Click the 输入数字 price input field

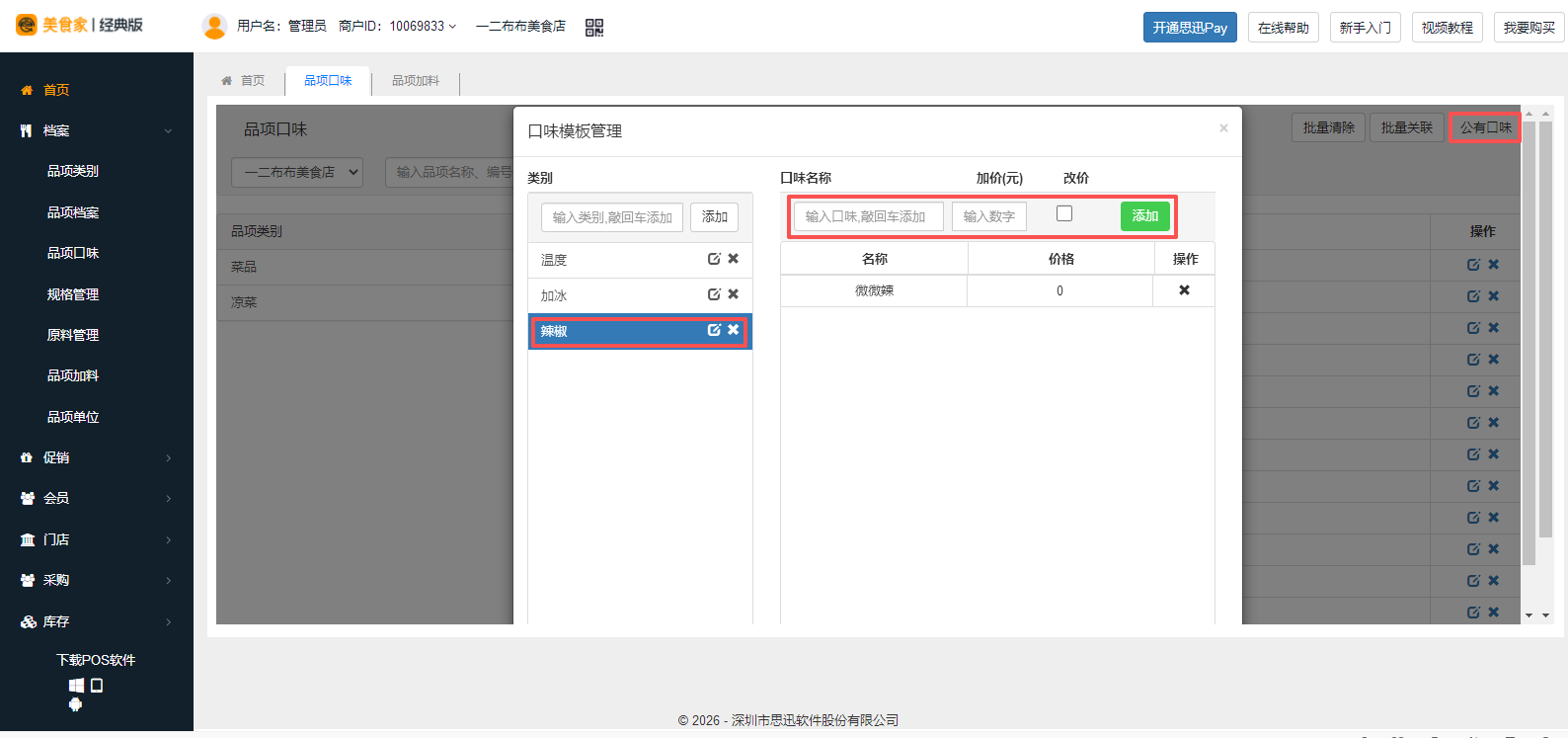989,216
